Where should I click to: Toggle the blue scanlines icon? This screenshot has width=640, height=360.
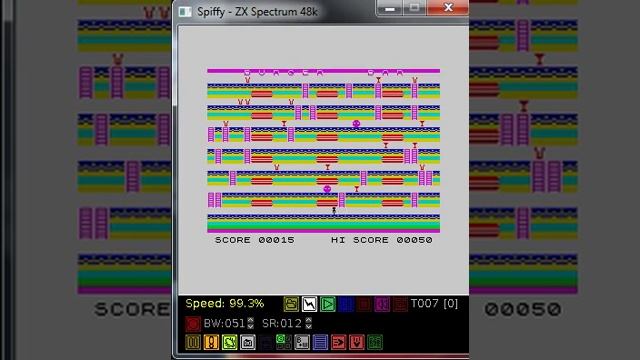(x=320, y=342)
